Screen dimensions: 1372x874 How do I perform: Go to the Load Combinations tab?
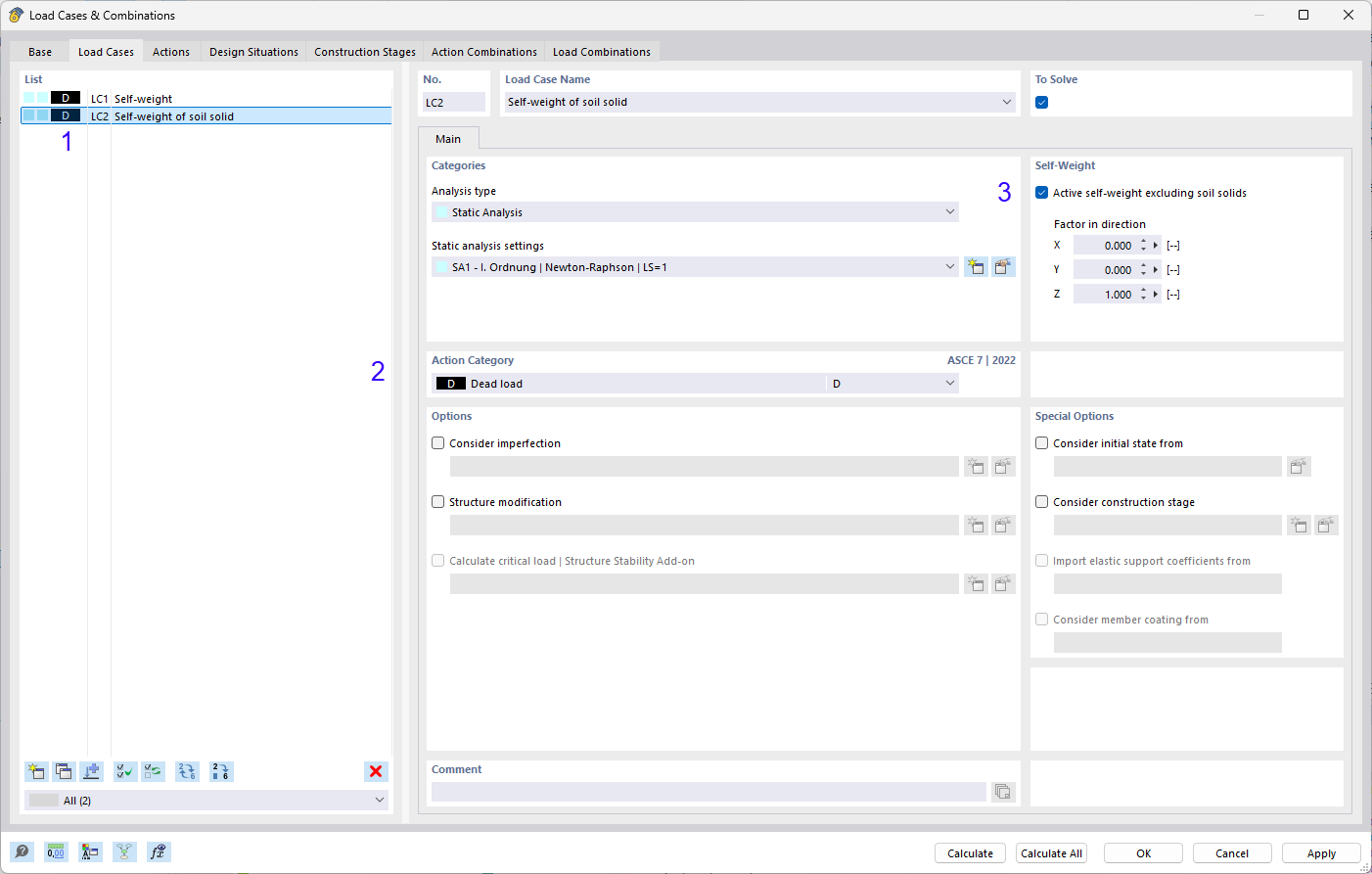point(602,52)
